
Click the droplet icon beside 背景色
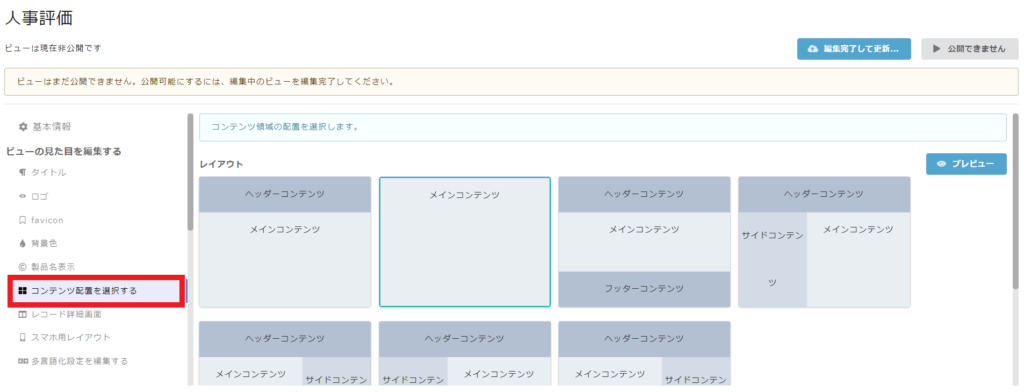23,243
